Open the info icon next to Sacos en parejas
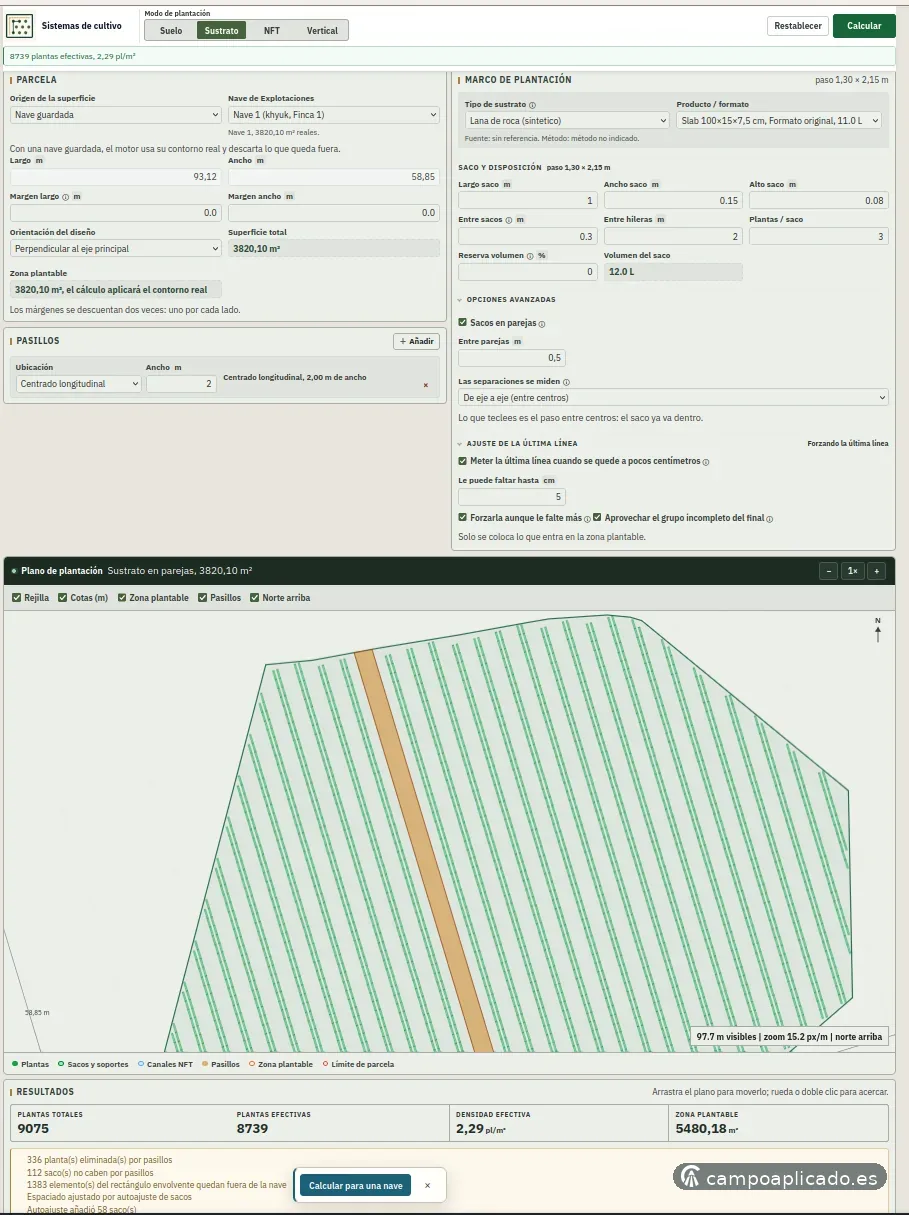The image size is (909, 1215). 542,324
